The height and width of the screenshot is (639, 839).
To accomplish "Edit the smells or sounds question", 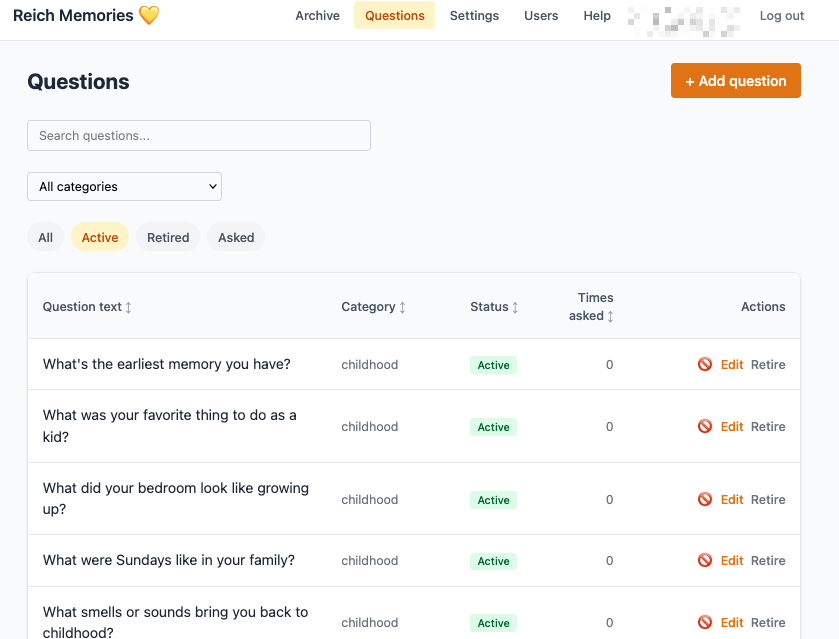I will [731, 622].
